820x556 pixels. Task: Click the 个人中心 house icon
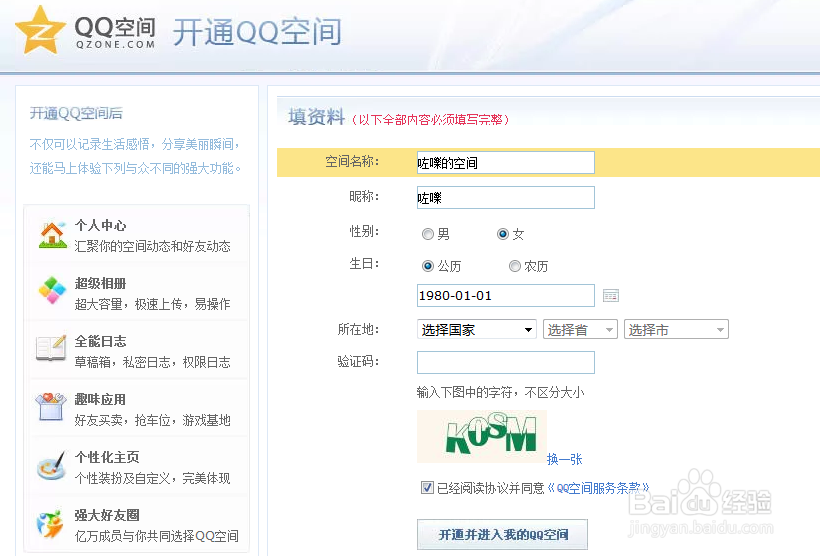pyautogui.click(x=52, y=235)
